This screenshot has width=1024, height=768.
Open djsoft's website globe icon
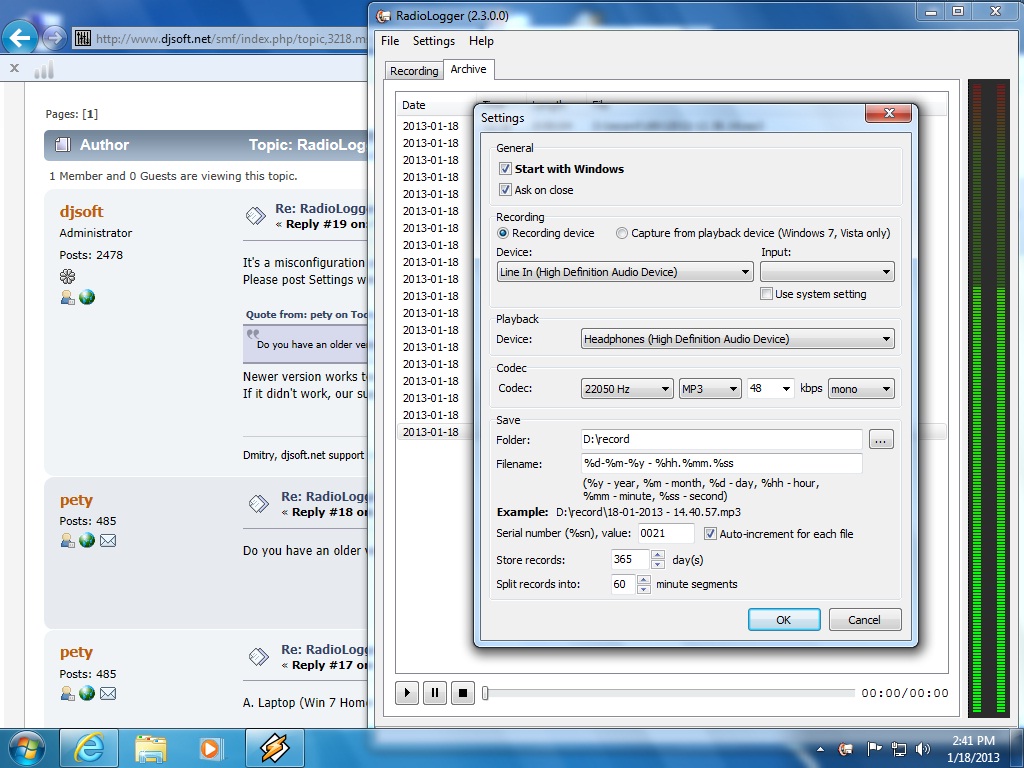click(87, 298)
